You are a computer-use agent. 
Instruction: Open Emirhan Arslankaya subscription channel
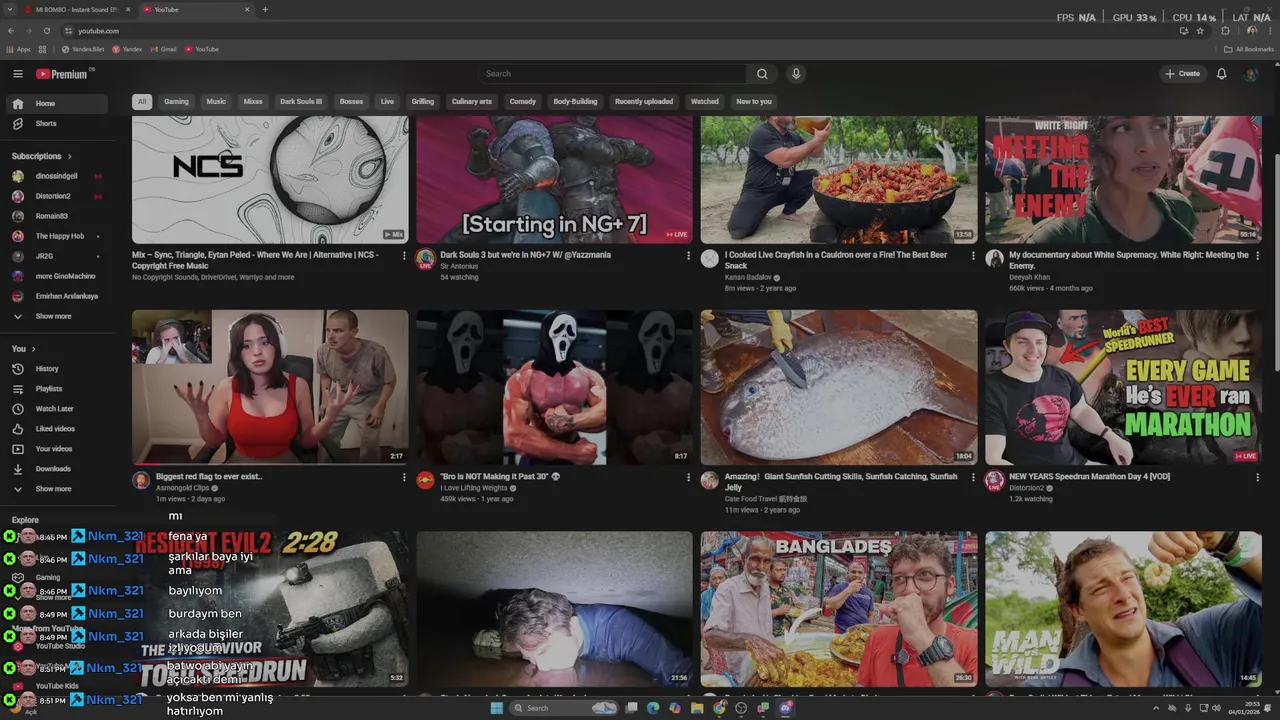point(58,296)
